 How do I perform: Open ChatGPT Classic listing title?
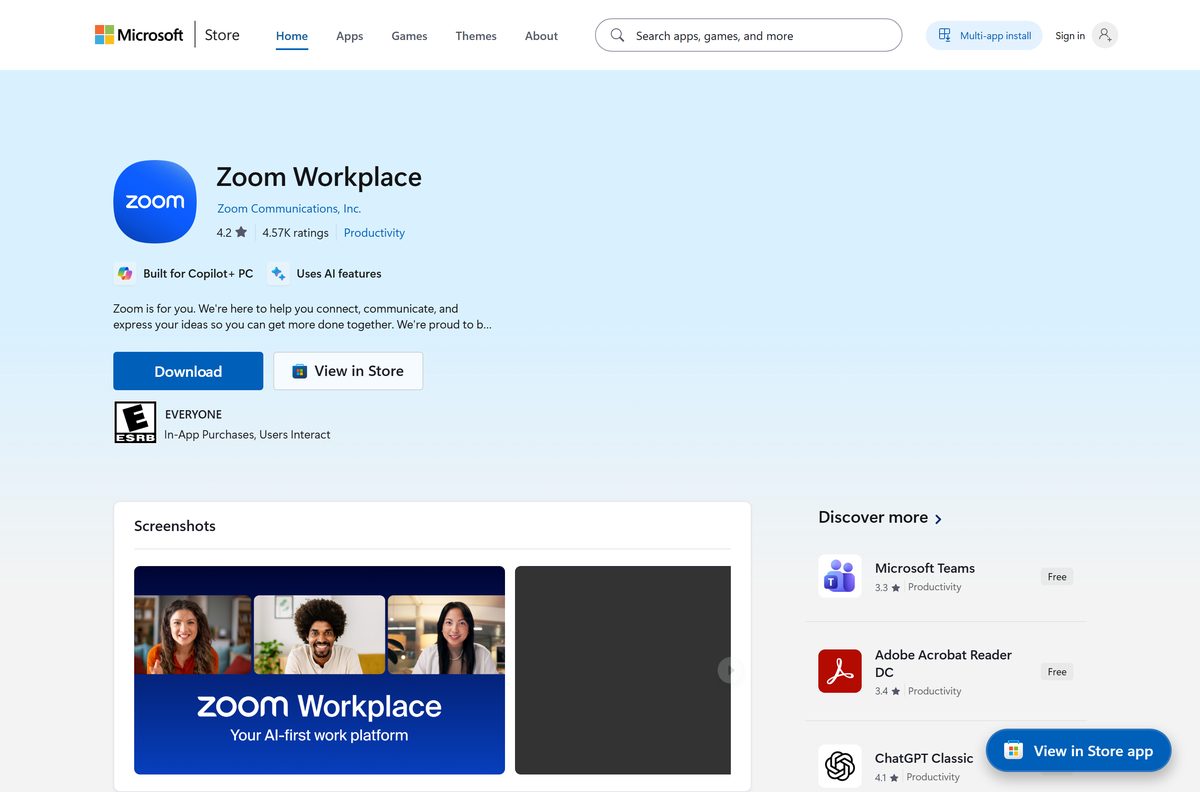pos(924,758)
